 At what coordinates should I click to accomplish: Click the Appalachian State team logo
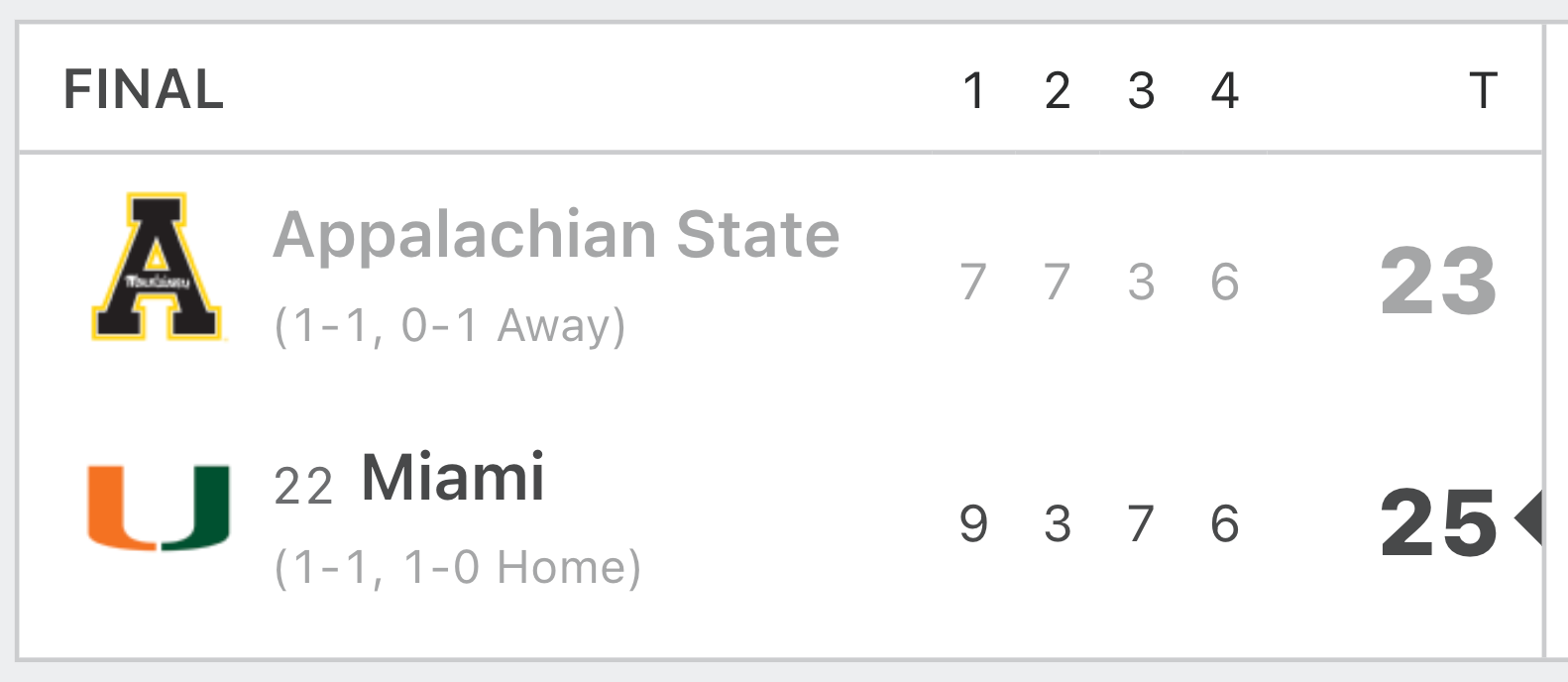pos(158,267)
